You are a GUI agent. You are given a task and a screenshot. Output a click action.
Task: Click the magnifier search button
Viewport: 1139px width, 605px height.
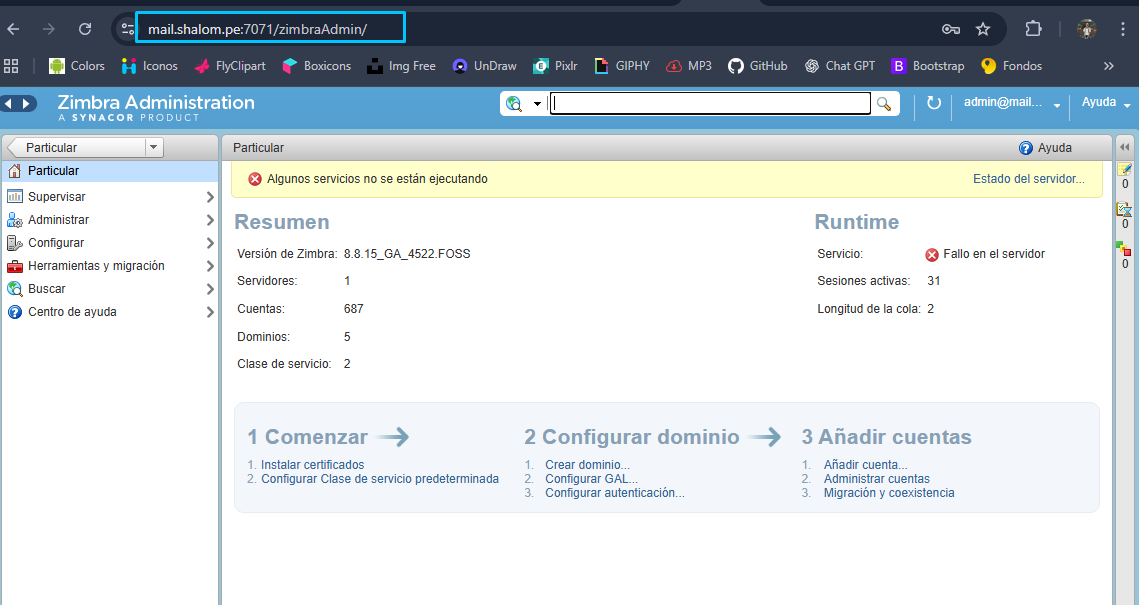pyautogui.click(x=883, y=103)
